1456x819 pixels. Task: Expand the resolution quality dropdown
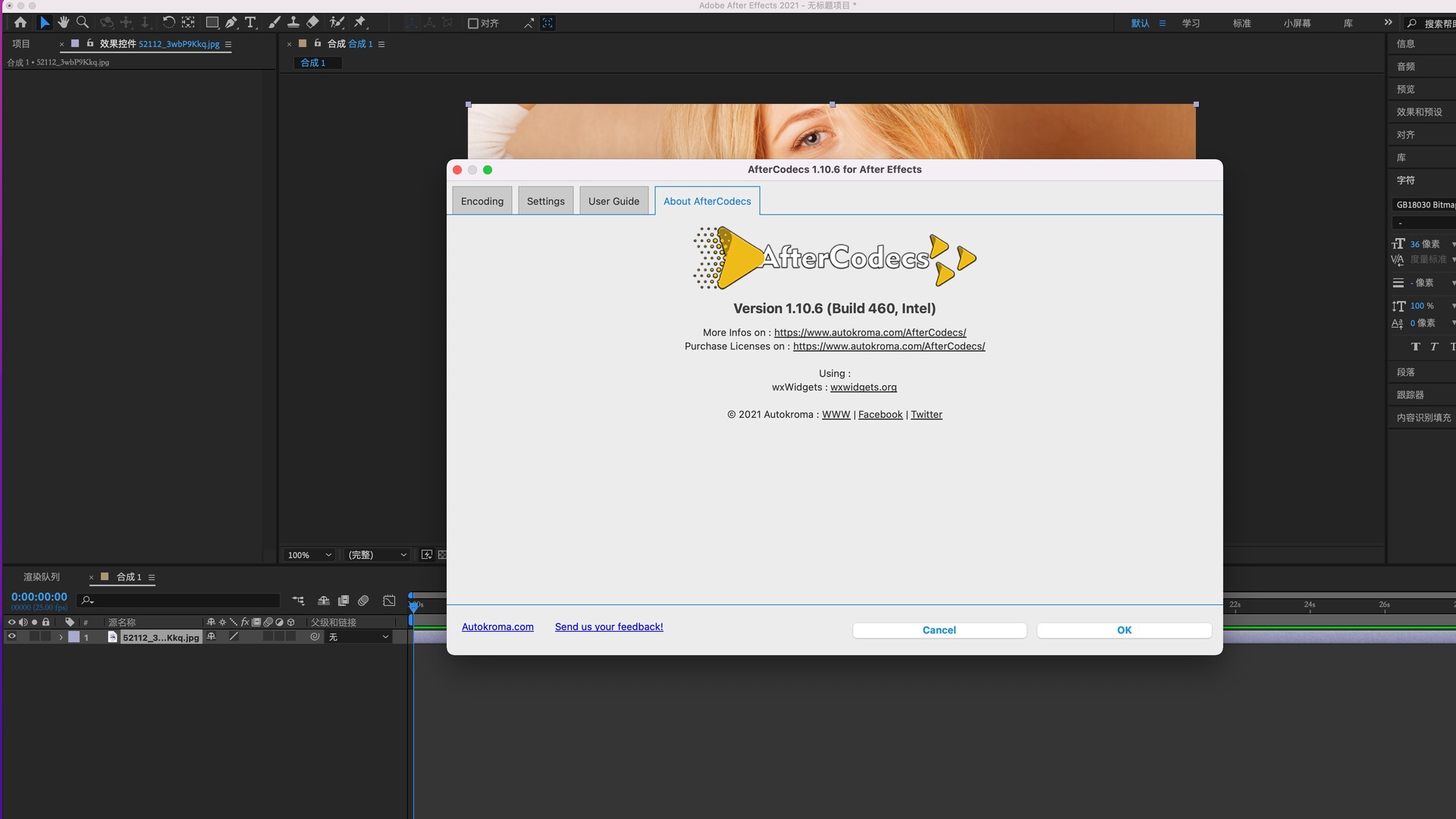379,554
